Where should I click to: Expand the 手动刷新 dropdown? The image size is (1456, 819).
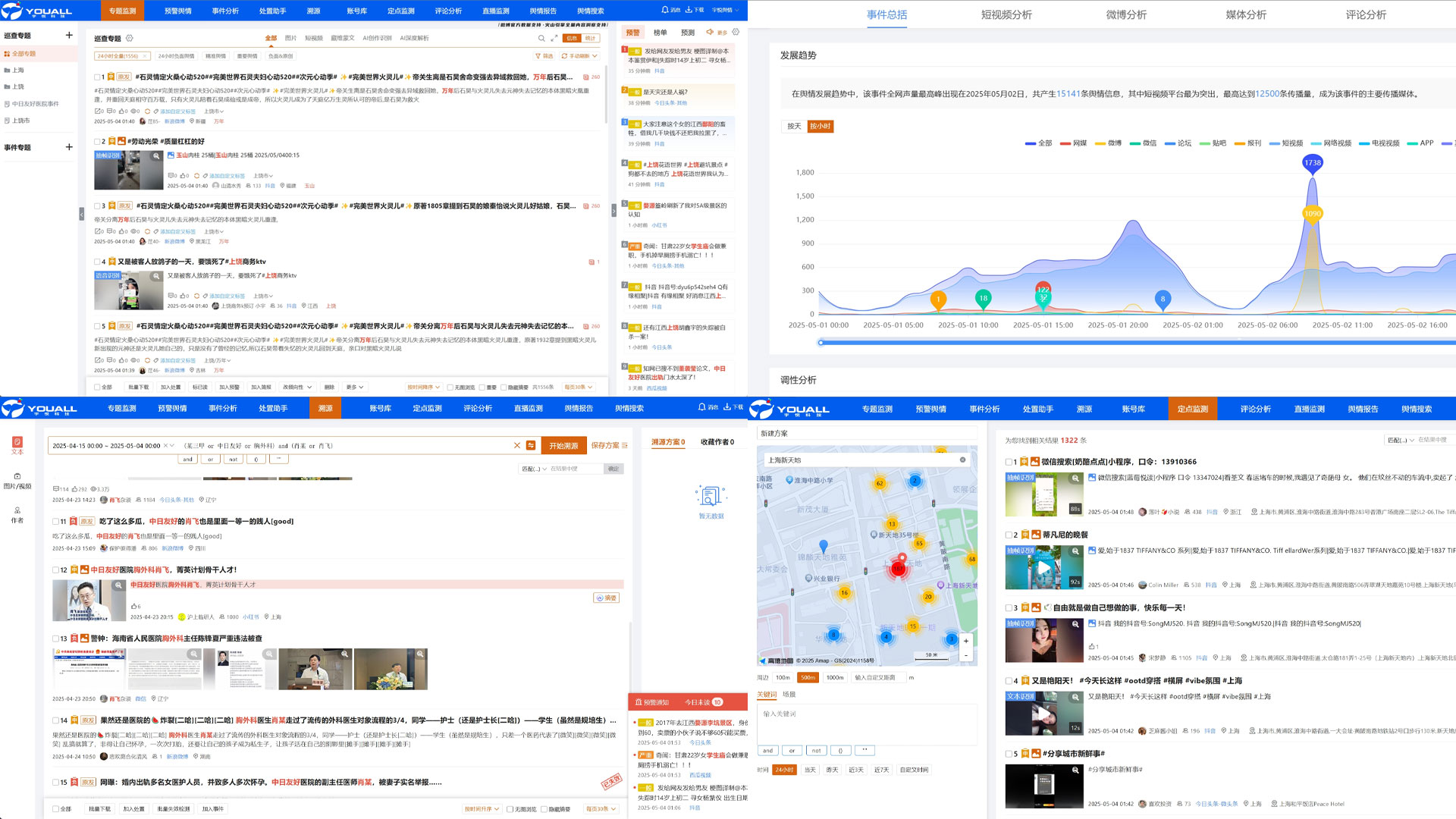pyautogui.click(x=579, y=56)
